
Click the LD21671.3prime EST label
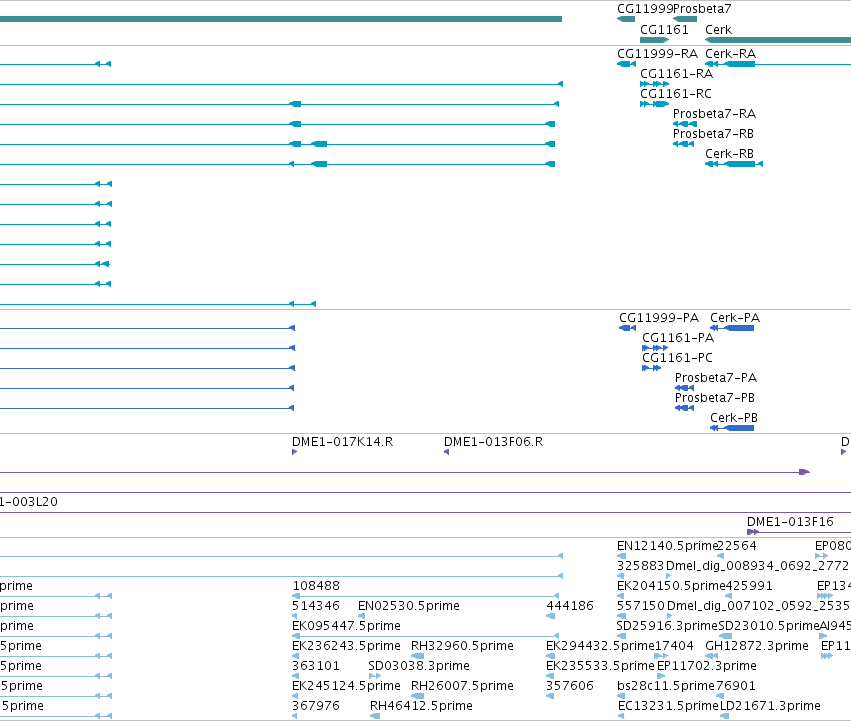(x=770, y=706)
